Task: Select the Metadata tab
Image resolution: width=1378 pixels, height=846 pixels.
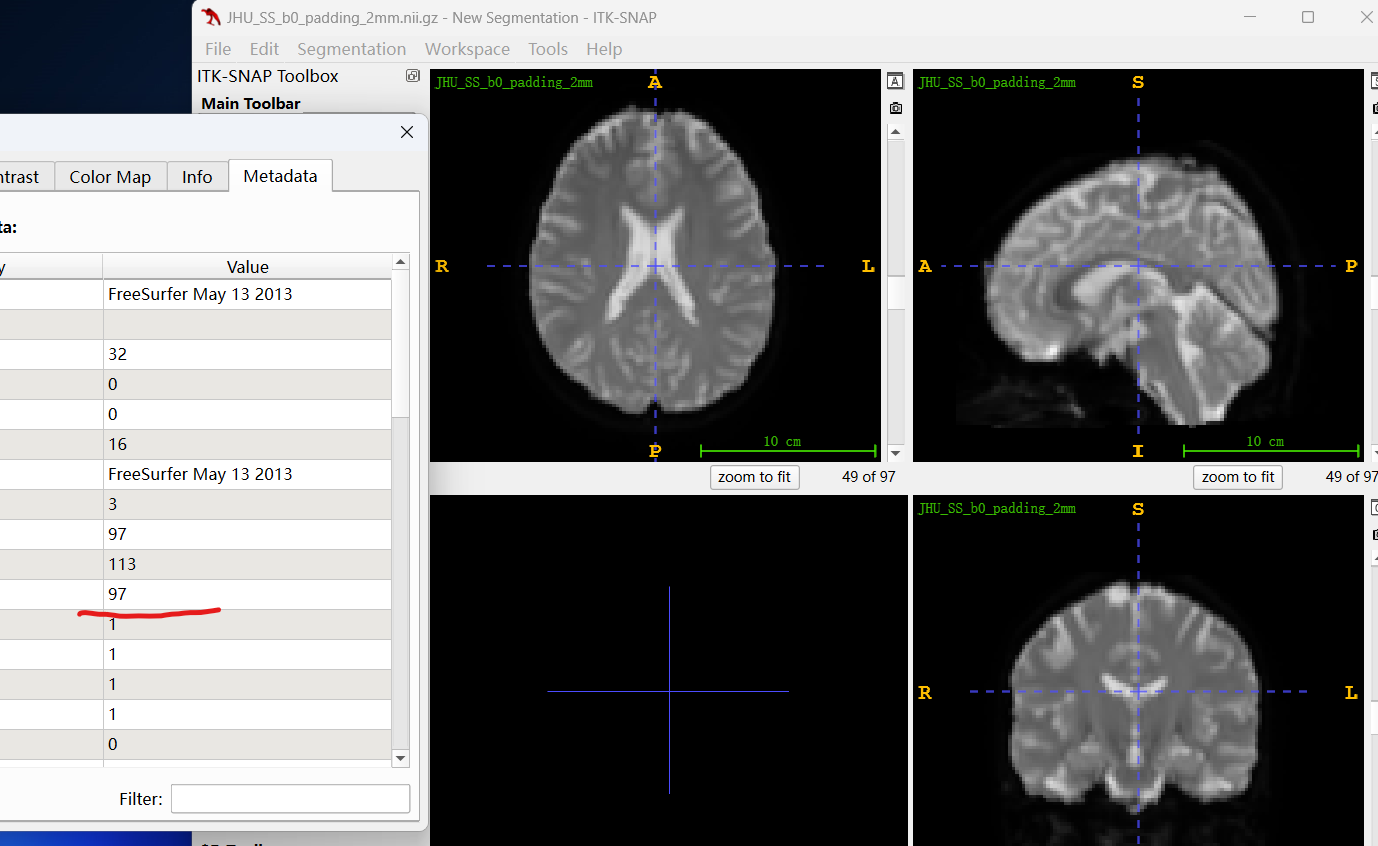Action: pos(280,176)
